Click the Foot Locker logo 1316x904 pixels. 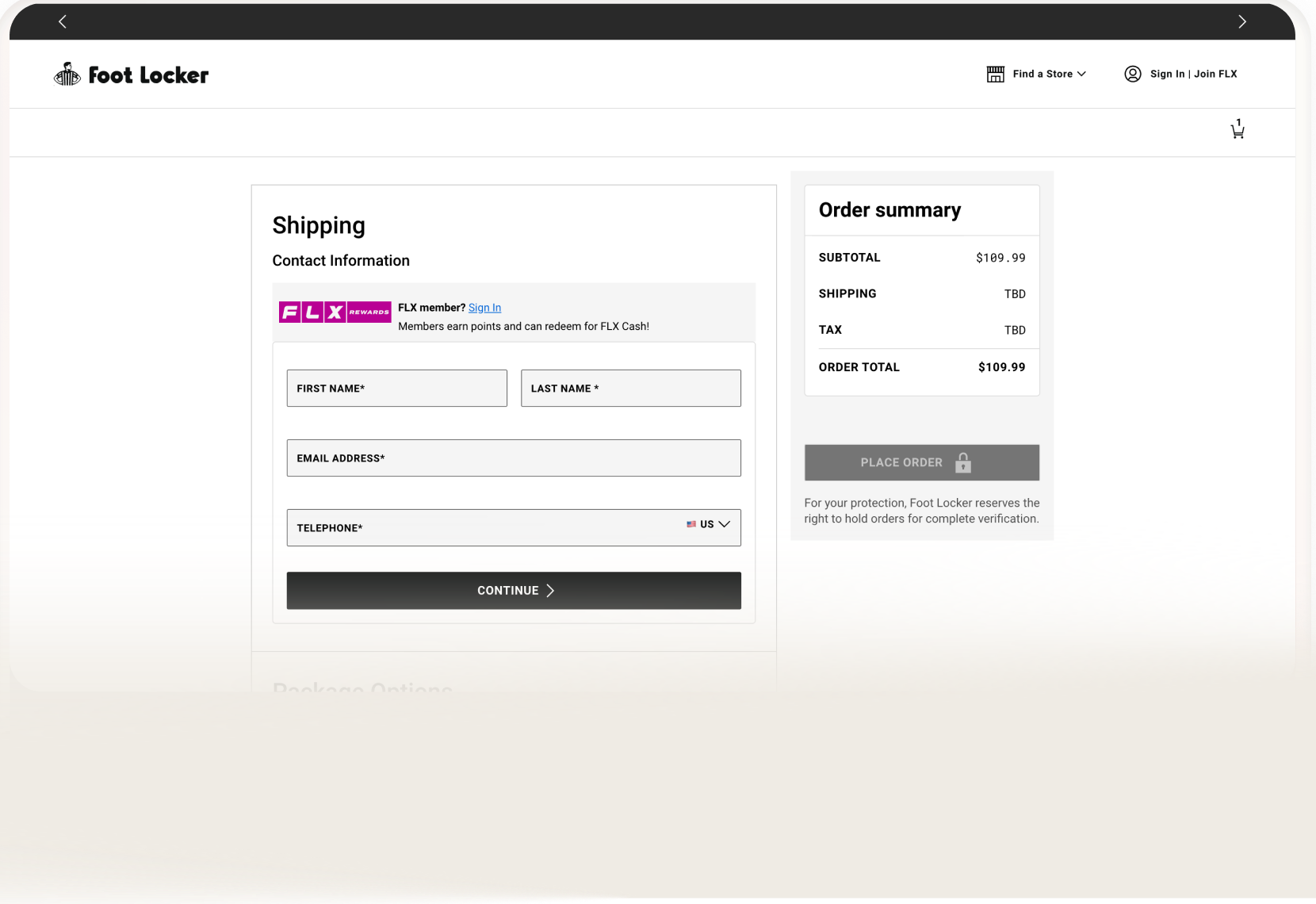coord(132,75)
